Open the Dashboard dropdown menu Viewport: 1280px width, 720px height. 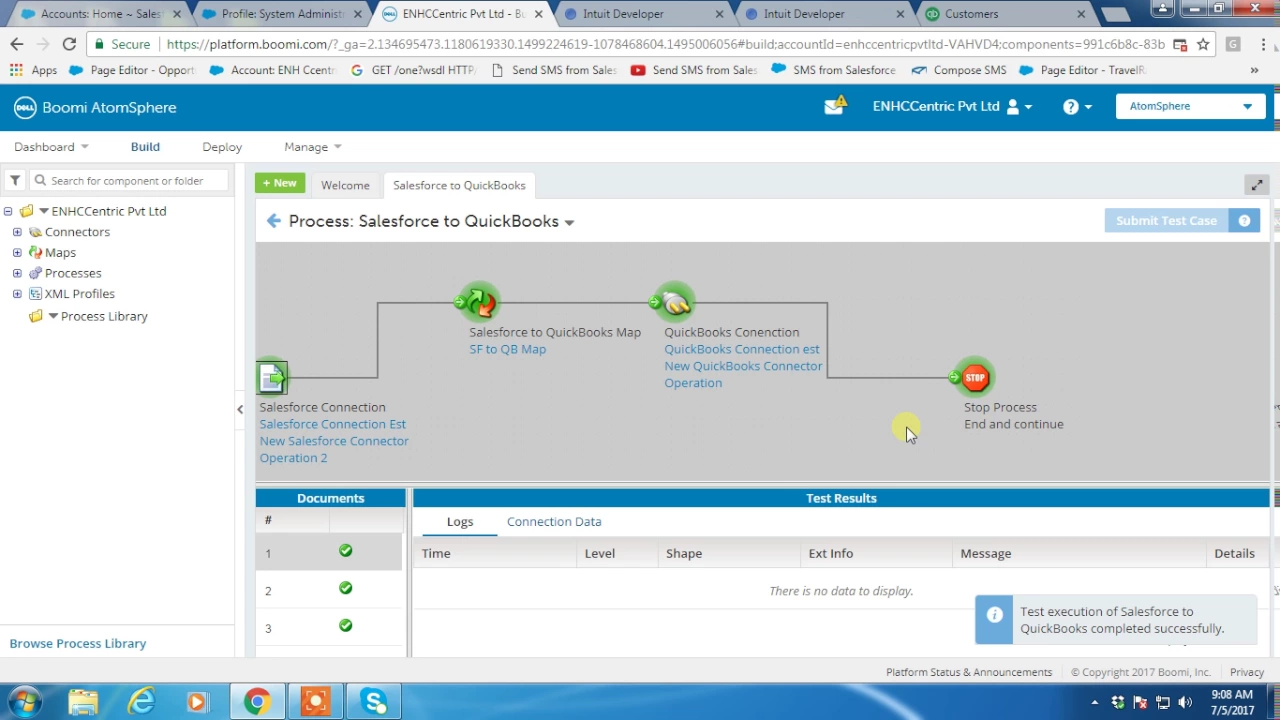click(x=51, y=147)
